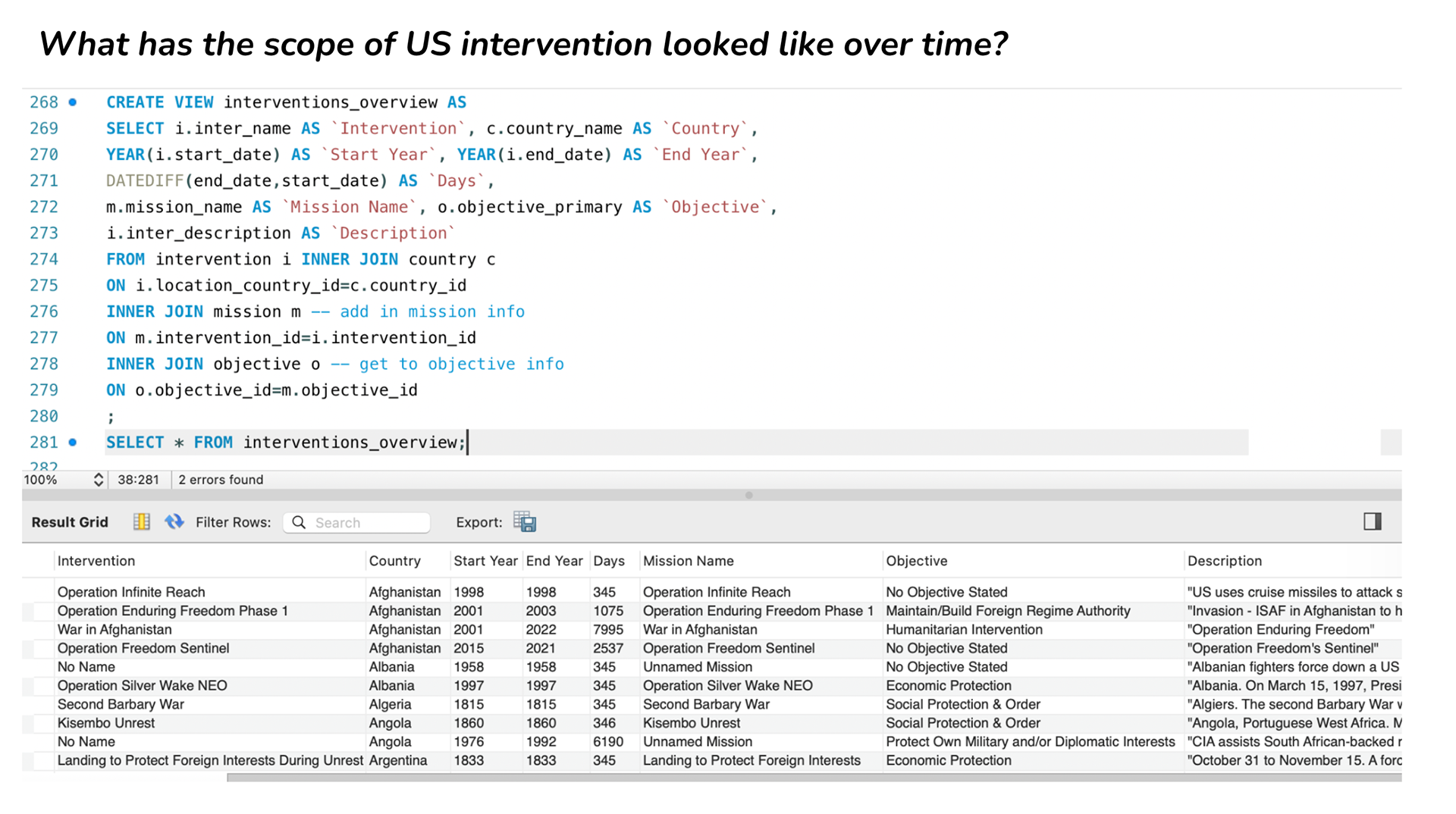Viewport: 1456px width, 814px height.
Task: Click the '2 errors found' status text
Action: (221, 480)
